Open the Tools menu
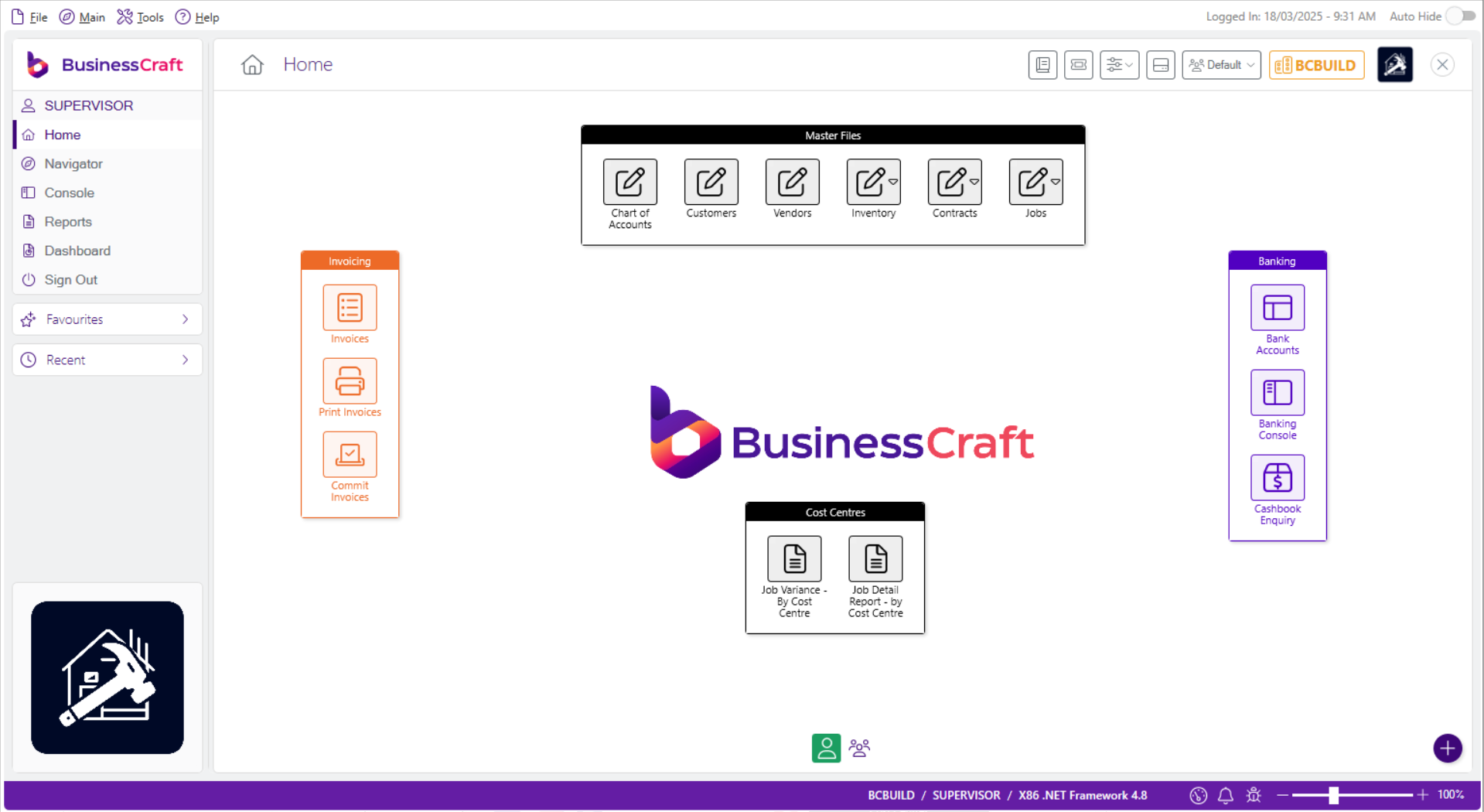 point(140,17)
